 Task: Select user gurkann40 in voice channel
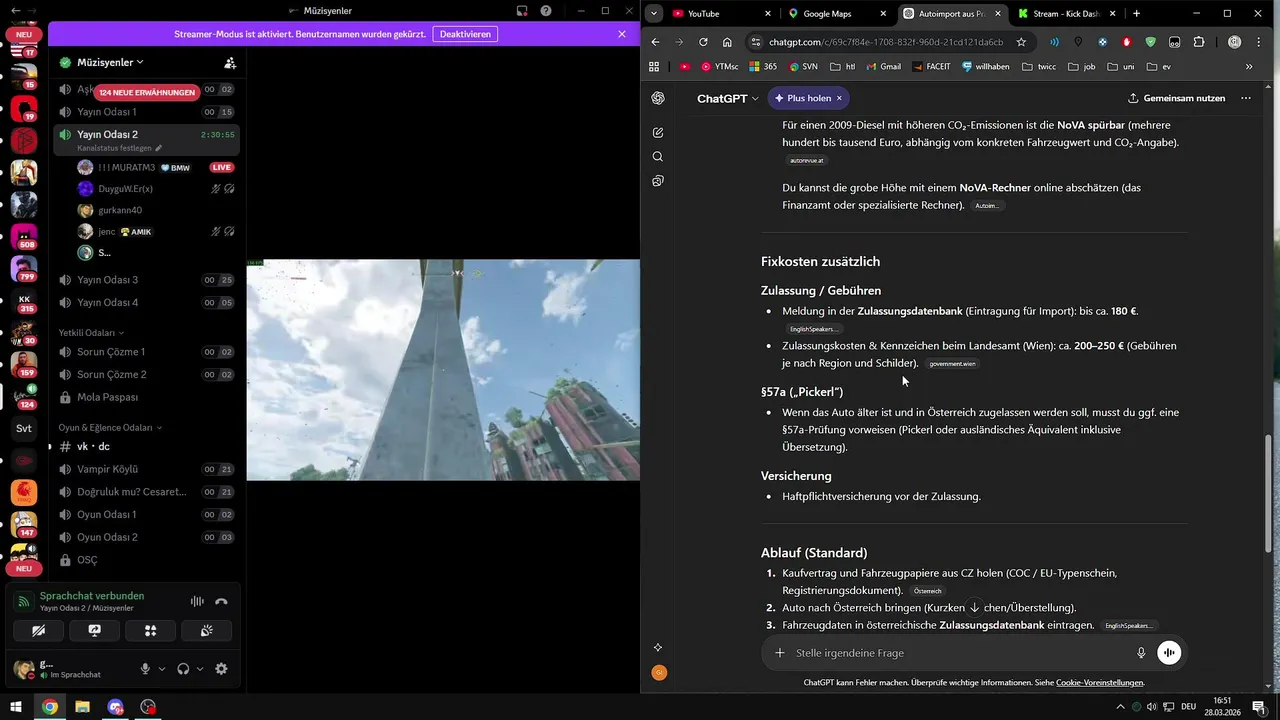point(120,210)
